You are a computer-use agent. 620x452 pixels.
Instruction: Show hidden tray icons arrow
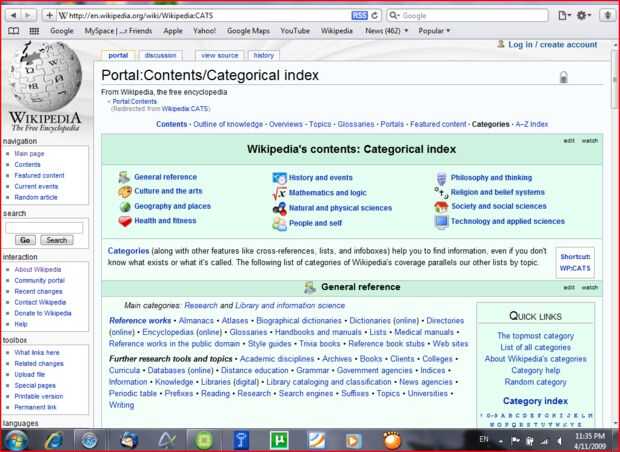click(x=501, y=441)
